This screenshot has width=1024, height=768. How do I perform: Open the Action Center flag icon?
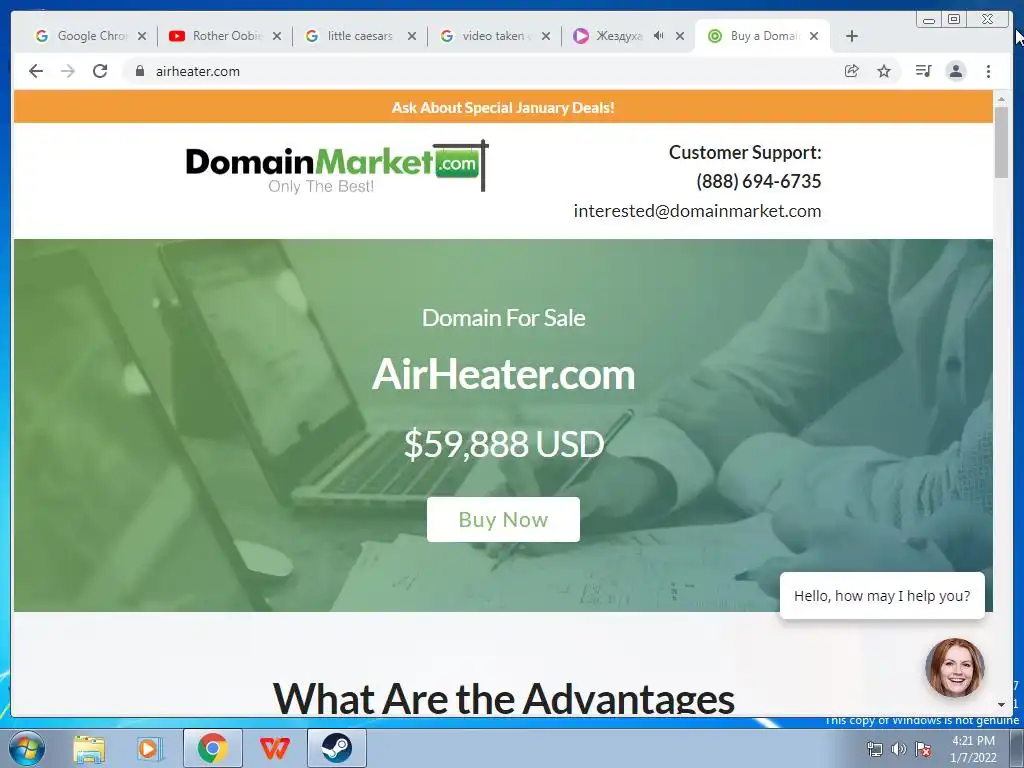[923, 749]
